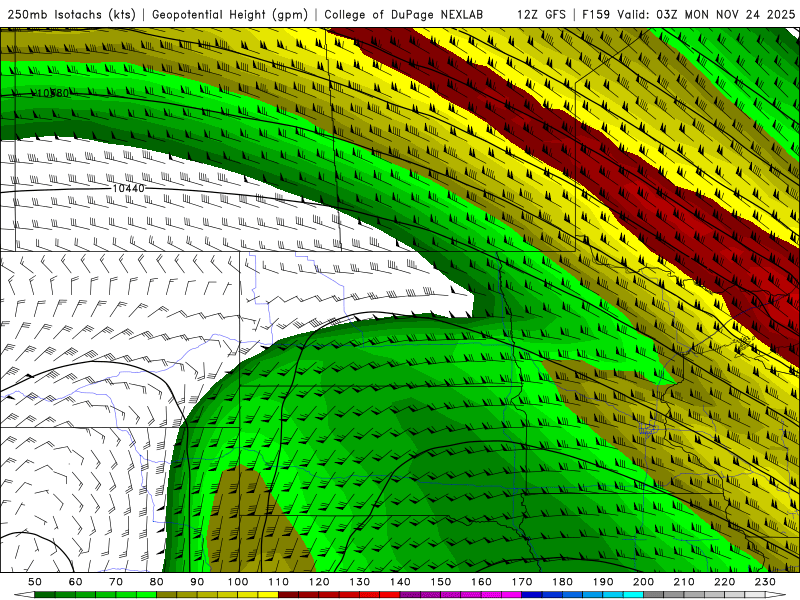Click the 180 knot legend value

[562, 582]
